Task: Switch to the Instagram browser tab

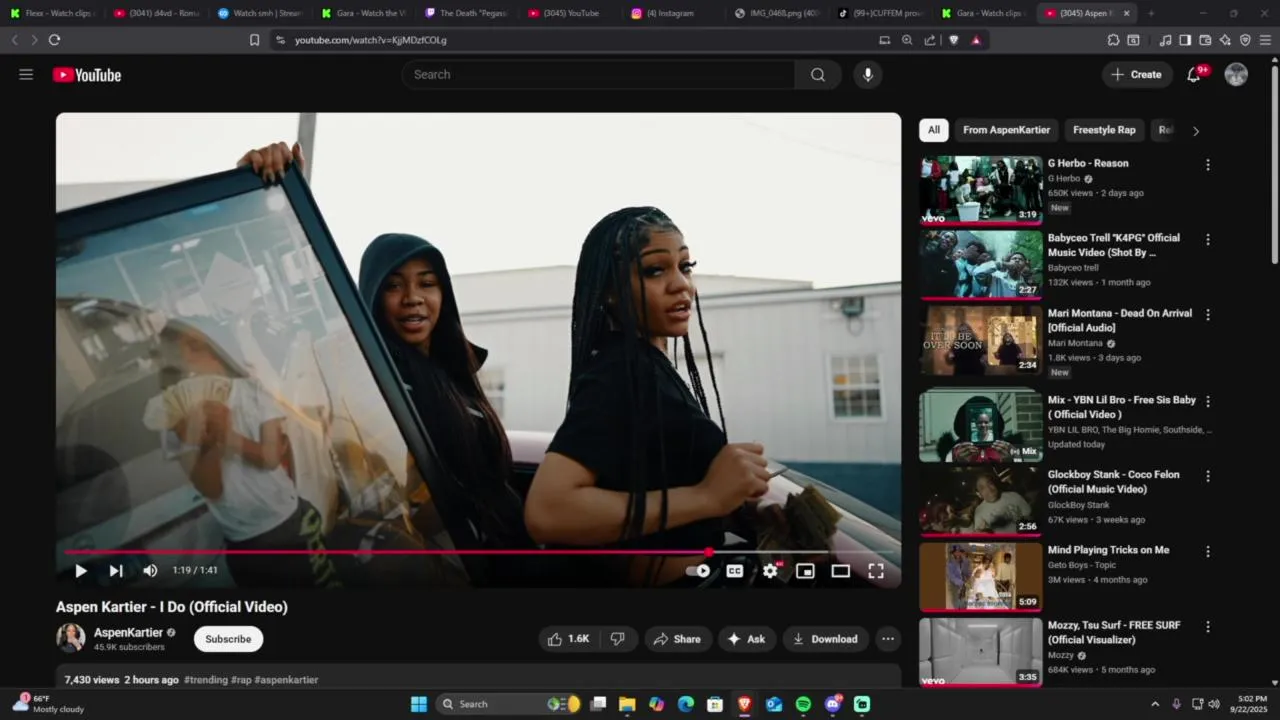Action: [670, 13]
